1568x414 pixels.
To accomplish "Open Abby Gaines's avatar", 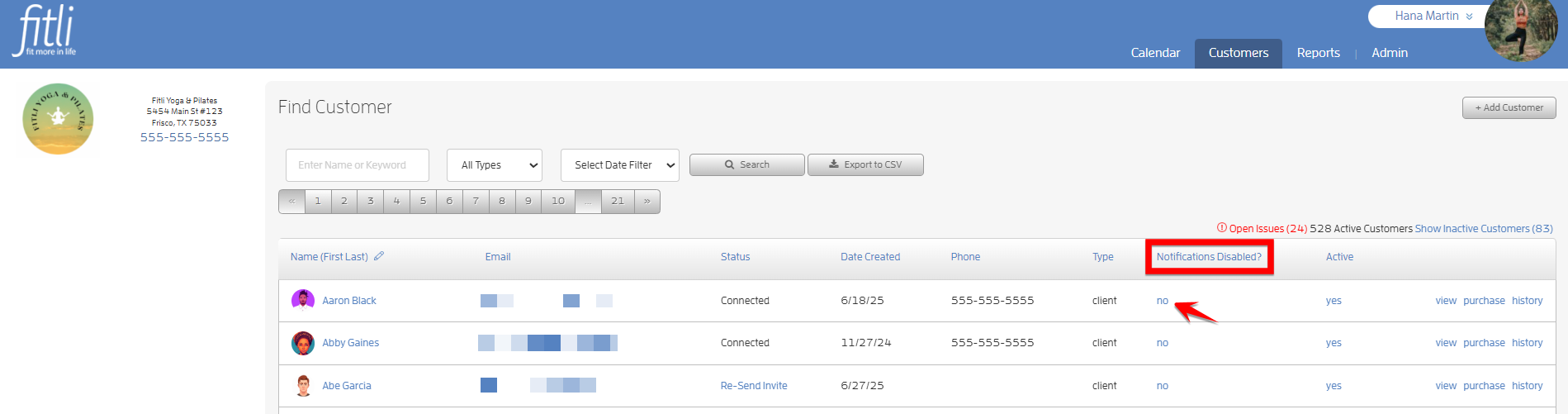I will [x=303, y=343].
